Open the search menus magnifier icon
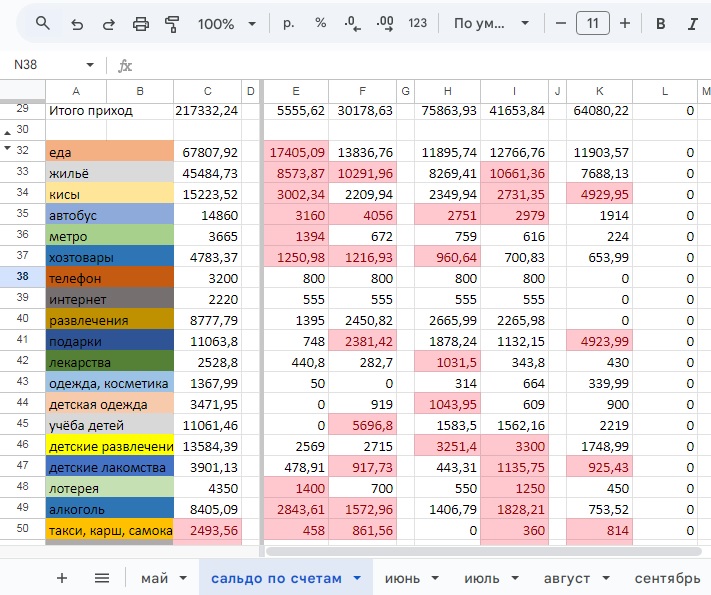The height and width of the screenshot is (595, 711). tap(43, 23)
